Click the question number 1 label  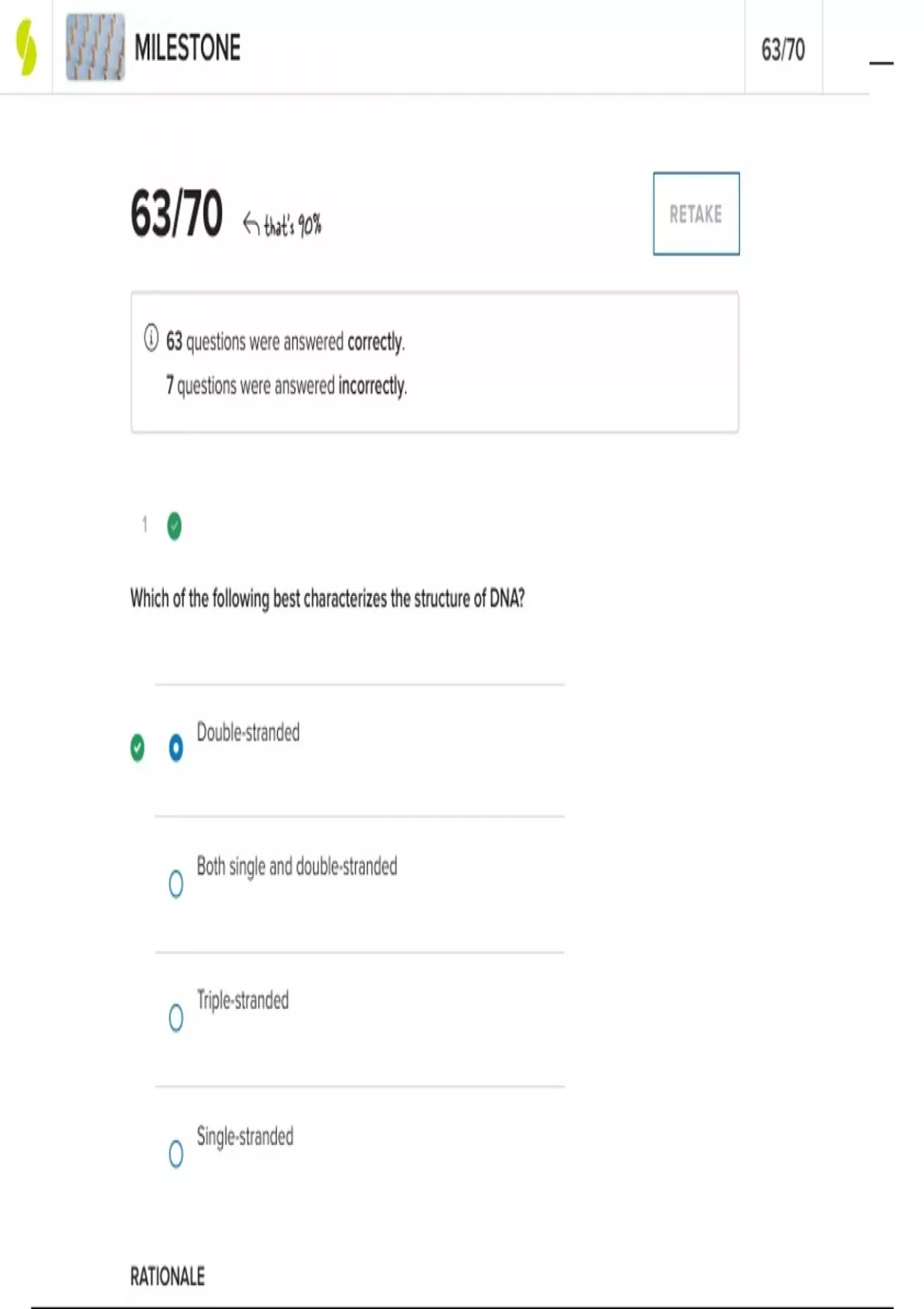coord(145,525)
